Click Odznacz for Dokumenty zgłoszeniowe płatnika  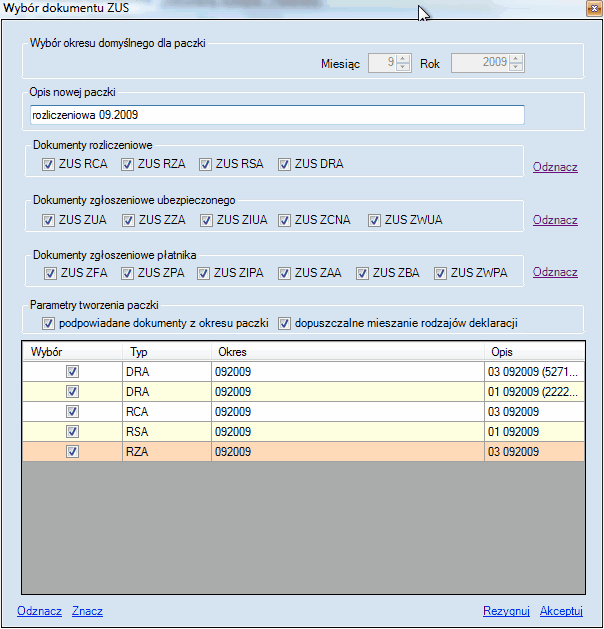[x=555, y=272]
